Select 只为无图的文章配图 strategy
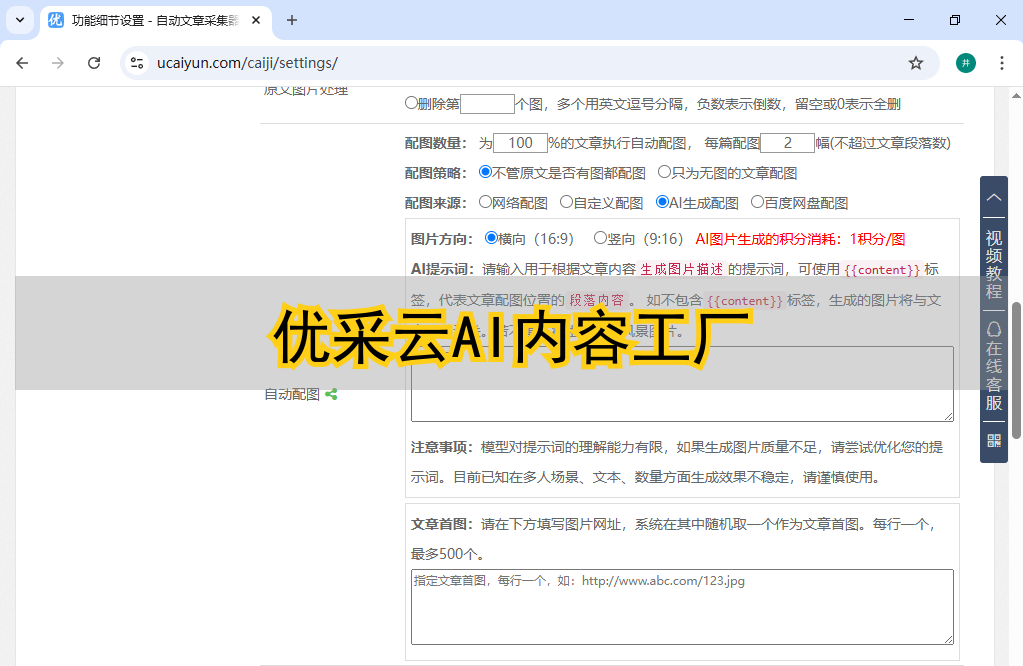This screenshot has height=666, width=1023. 664,172
